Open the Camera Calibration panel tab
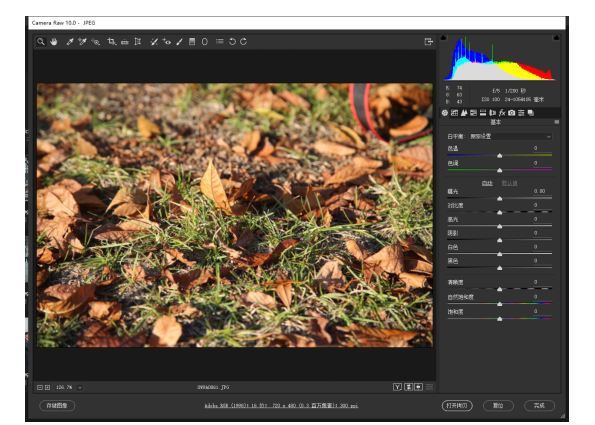The width and height of the screenshot is (595, 425). (x=512, y=113)
